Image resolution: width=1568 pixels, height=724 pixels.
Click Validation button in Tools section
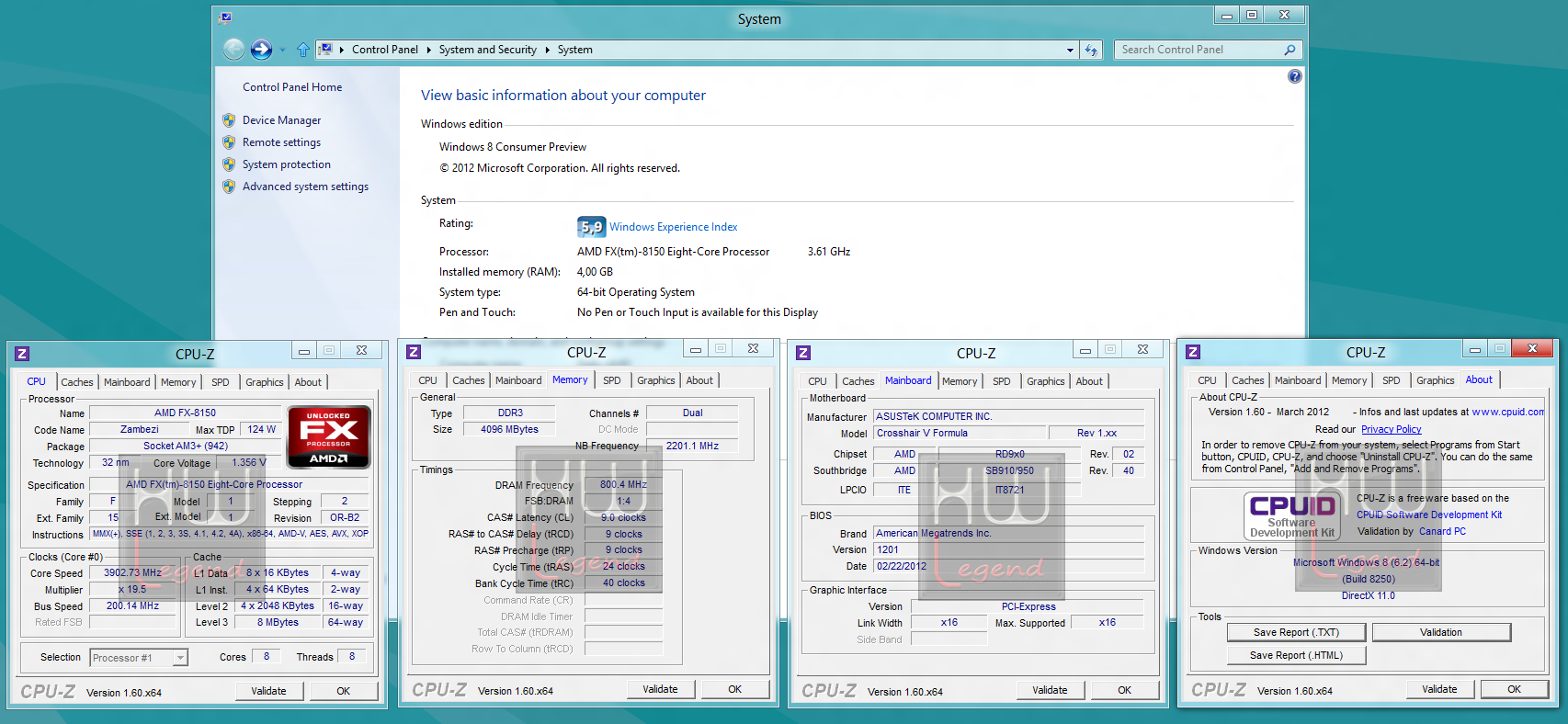1441,632
